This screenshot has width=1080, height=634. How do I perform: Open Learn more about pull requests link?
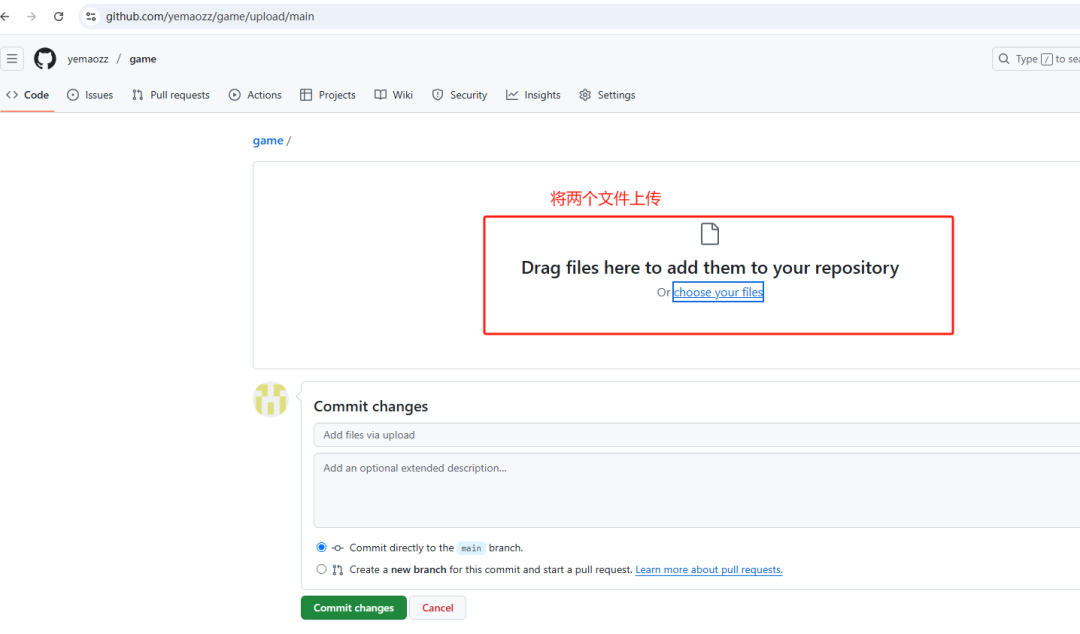[709, 569]
